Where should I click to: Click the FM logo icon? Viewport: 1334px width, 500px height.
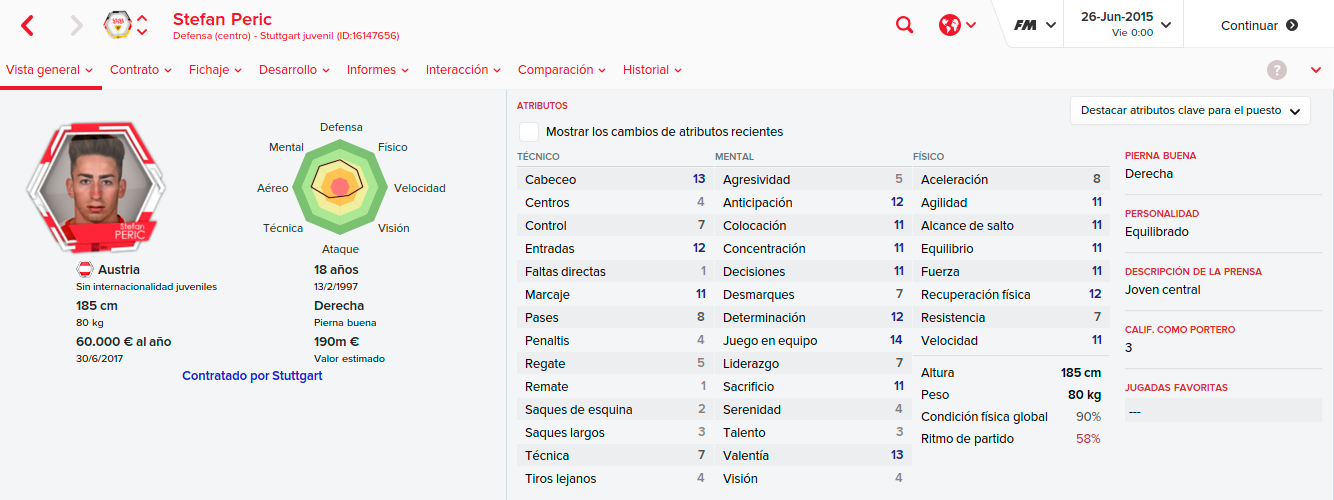point(1025,25)
